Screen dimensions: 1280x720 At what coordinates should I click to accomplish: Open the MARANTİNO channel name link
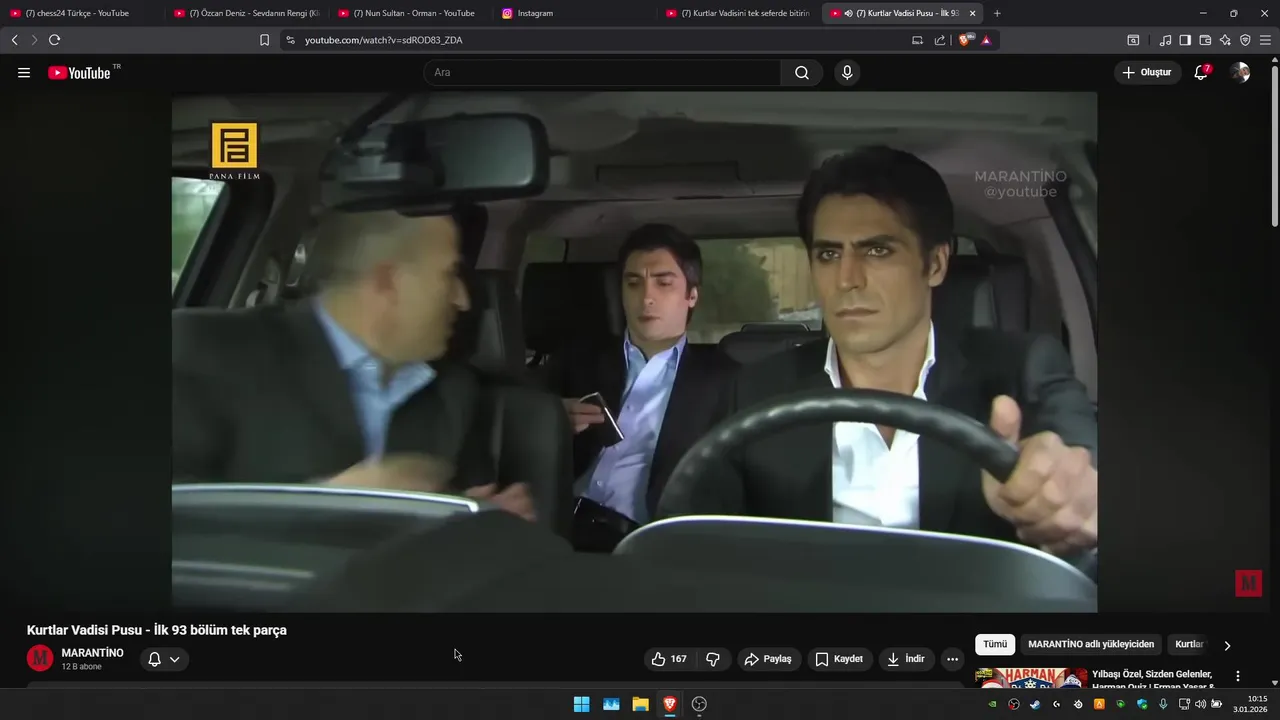(x=93, y=653)
